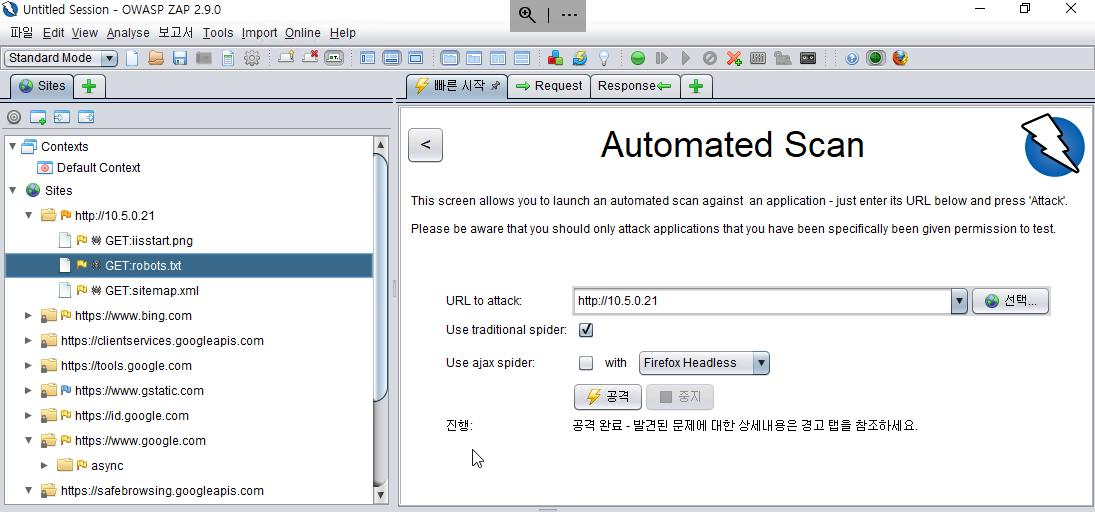Open the Firefox Headless browser dropdown
The width and height of the screenshot is (1095, 512).
coord(704,363)
